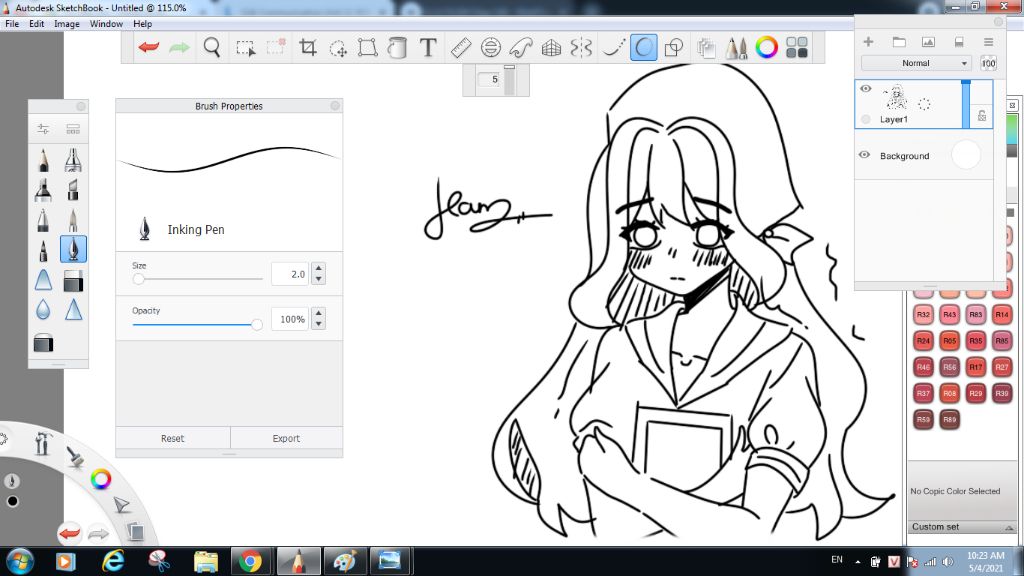The height and width of the screenshot is (576, 1024).
Task: Select the Zoom magnifier tool
Action: (x=212, y=47)
